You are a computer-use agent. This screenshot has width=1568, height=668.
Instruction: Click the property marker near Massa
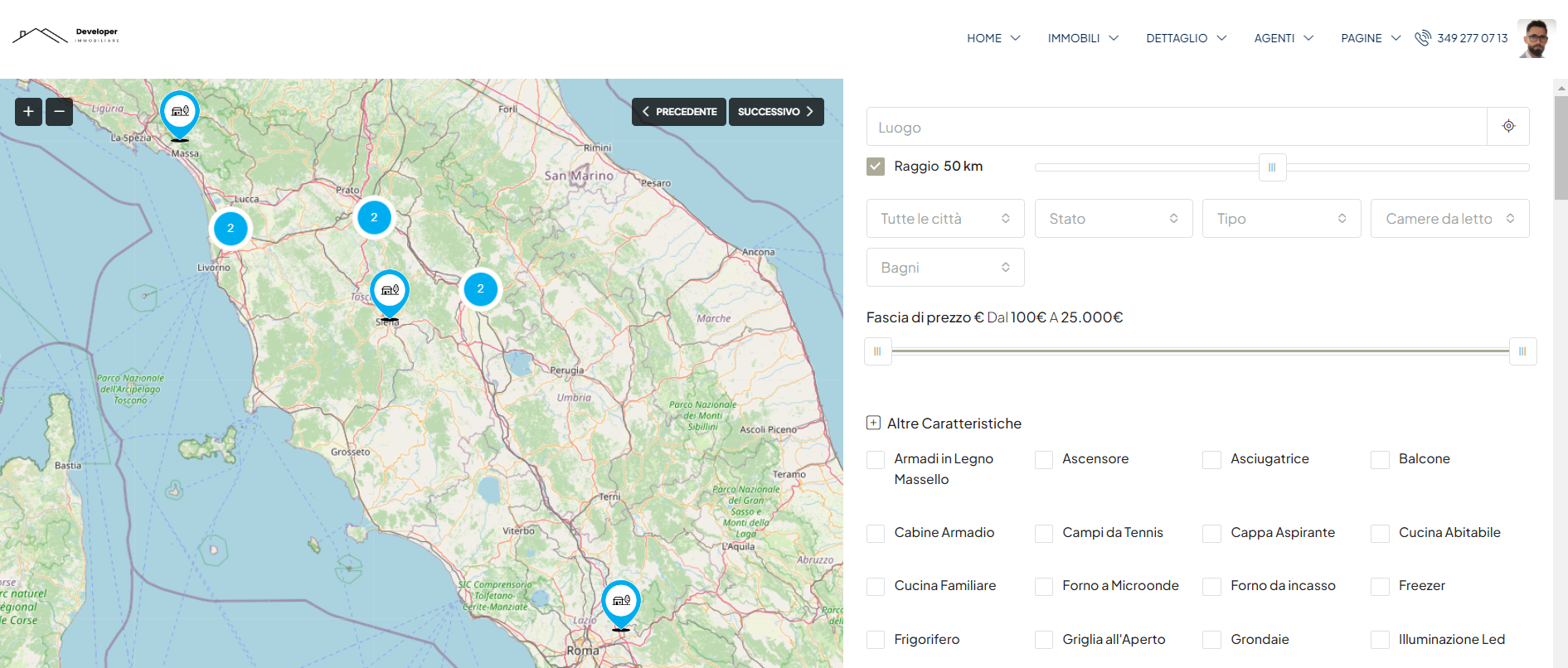[x=180, y=113]
